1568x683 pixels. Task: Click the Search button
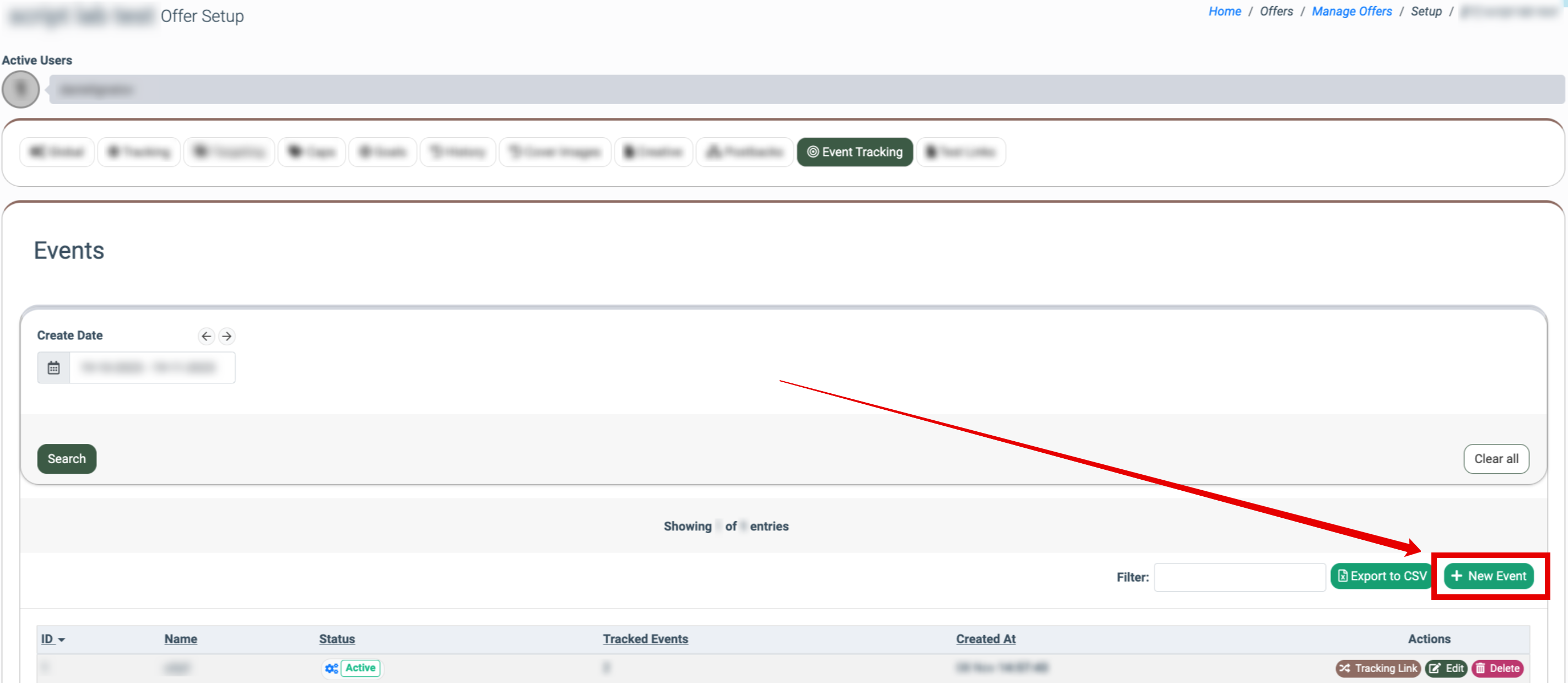coord(66,459)
